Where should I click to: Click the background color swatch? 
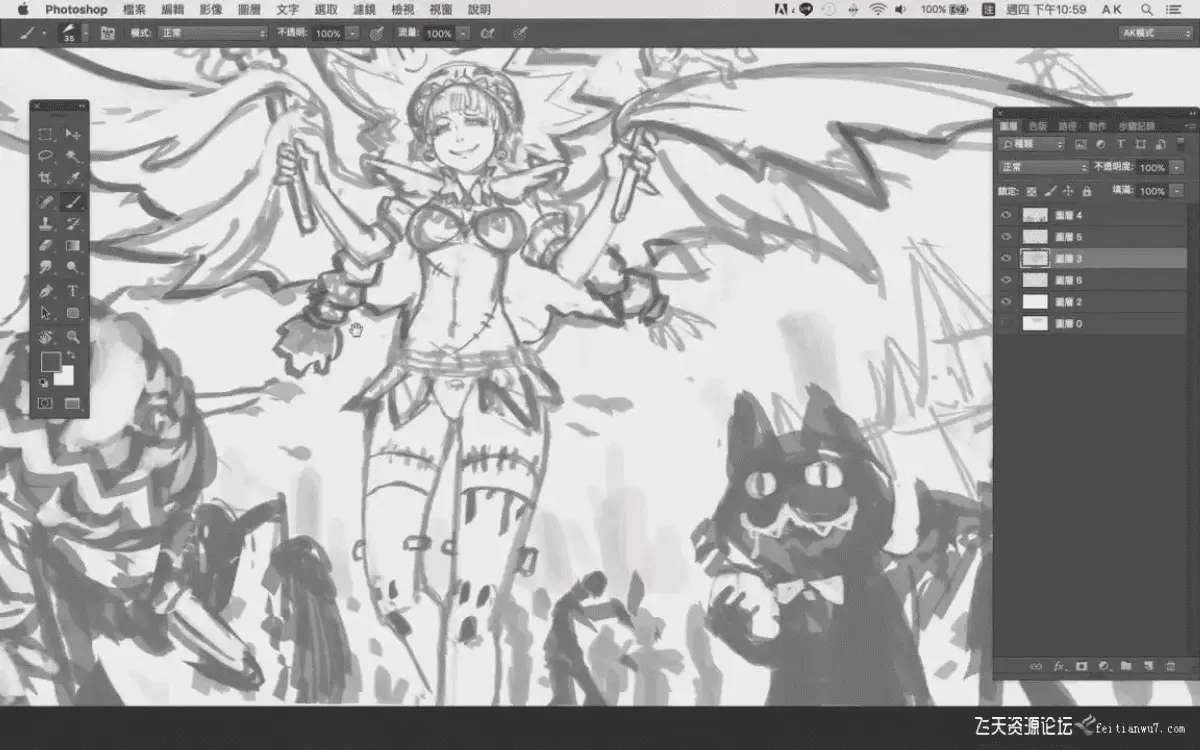[x=64, y=375]
